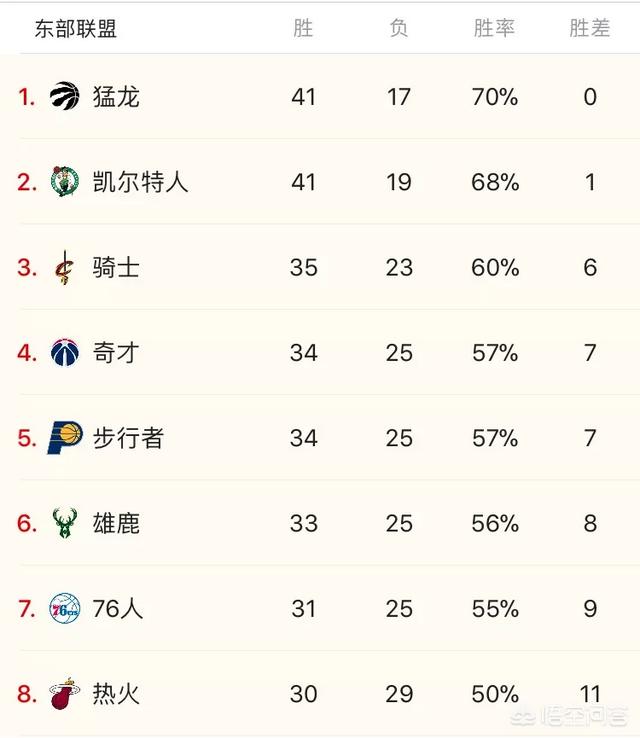Sort by the 胜 column header

(303, 28)
